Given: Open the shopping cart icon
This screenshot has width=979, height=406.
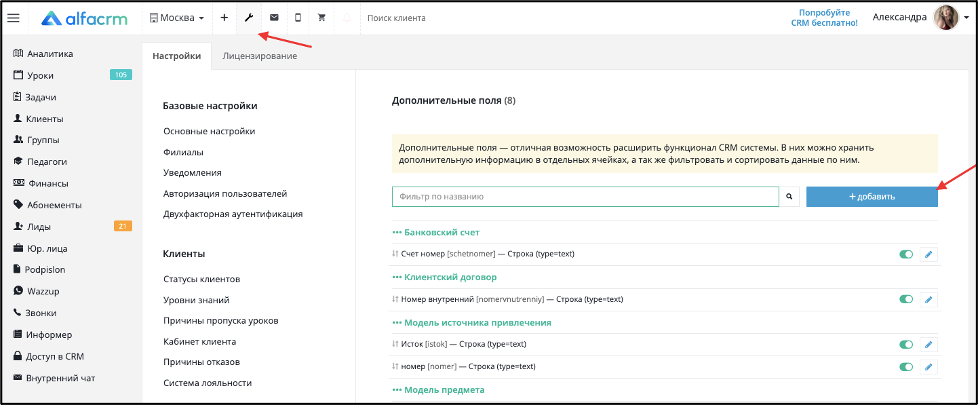Looking at the screenshot, I should coord(322,18).
